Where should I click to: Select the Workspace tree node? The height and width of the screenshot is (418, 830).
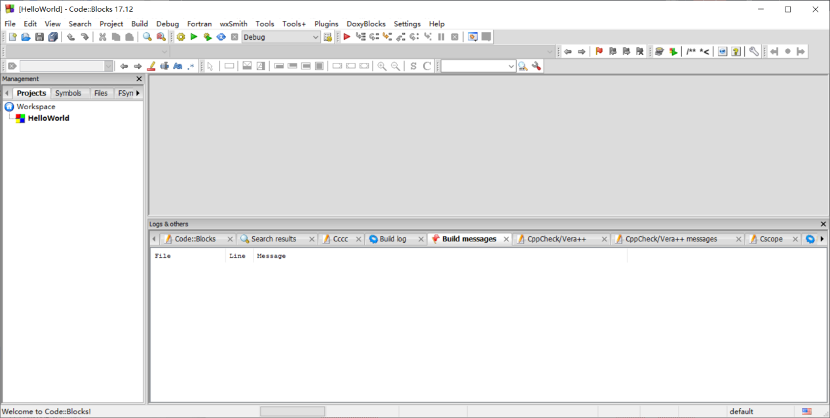tap(35, 106)
